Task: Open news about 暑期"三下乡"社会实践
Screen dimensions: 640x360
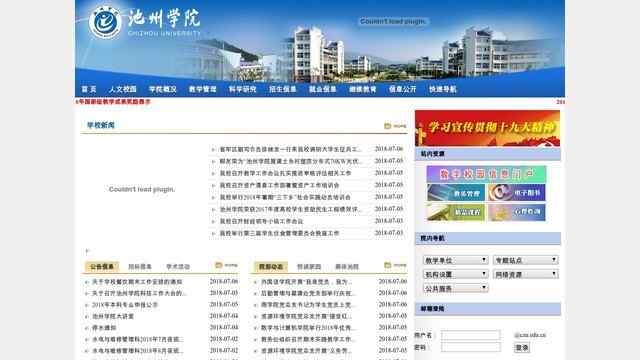Action: coord(285,197)
